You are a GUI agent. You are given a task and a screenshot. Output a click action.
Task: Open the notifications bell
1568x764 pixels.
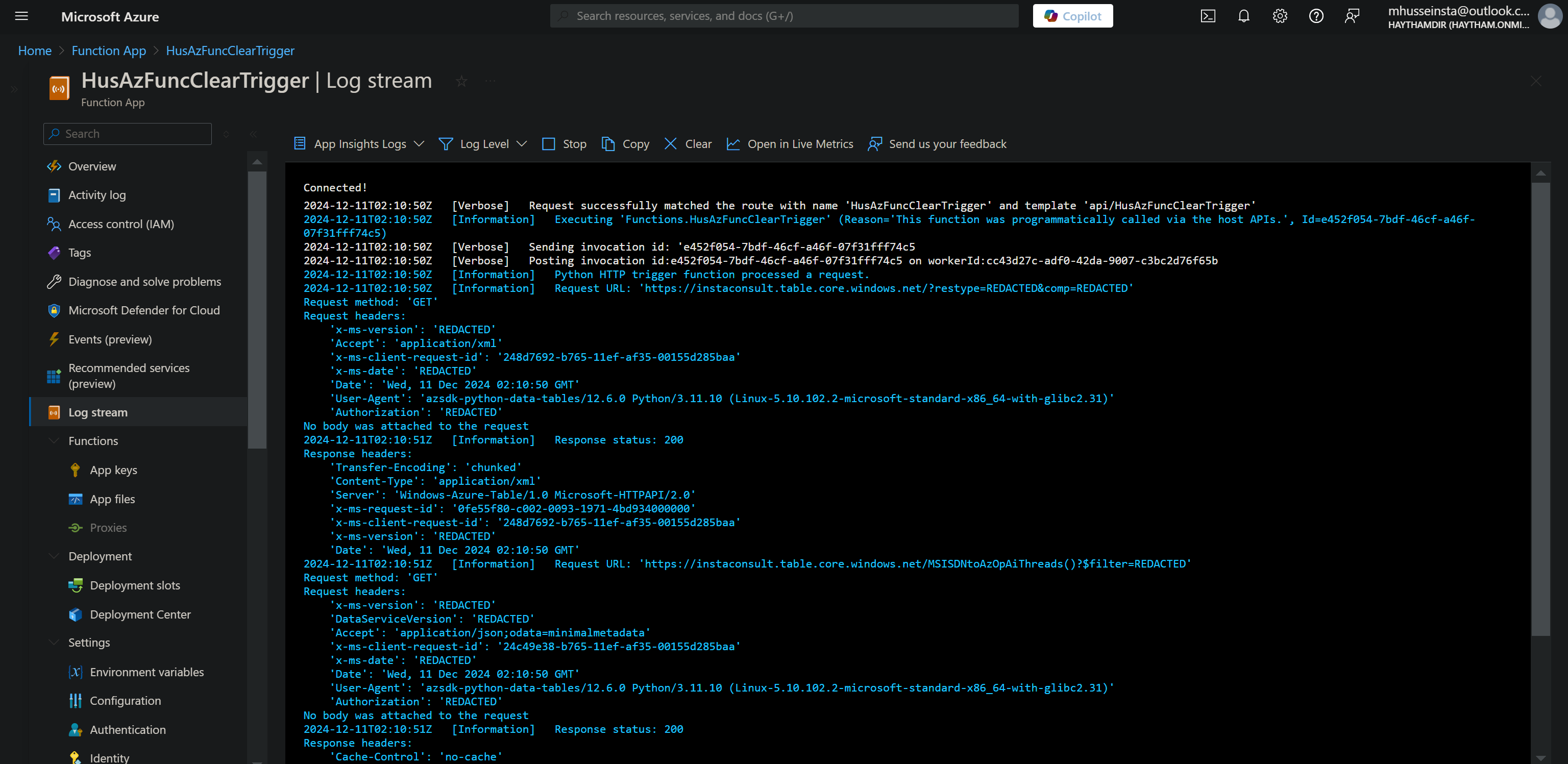tap(1243, 16)
